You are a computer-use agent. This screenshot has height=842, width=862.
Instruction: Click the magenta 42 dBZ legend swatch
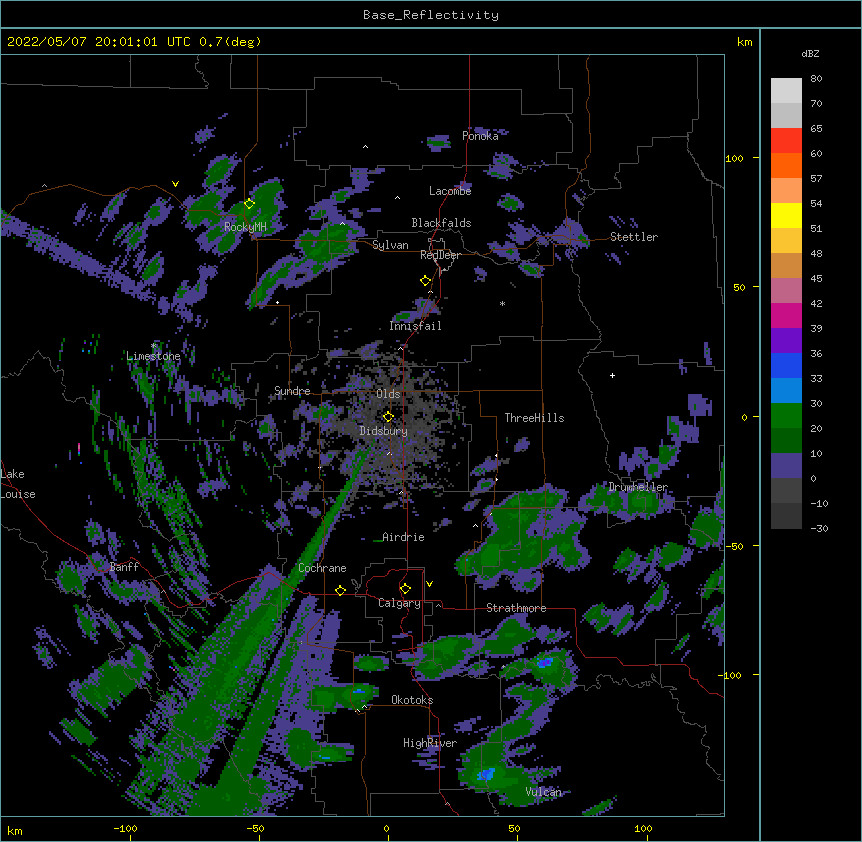click(786, 315)
